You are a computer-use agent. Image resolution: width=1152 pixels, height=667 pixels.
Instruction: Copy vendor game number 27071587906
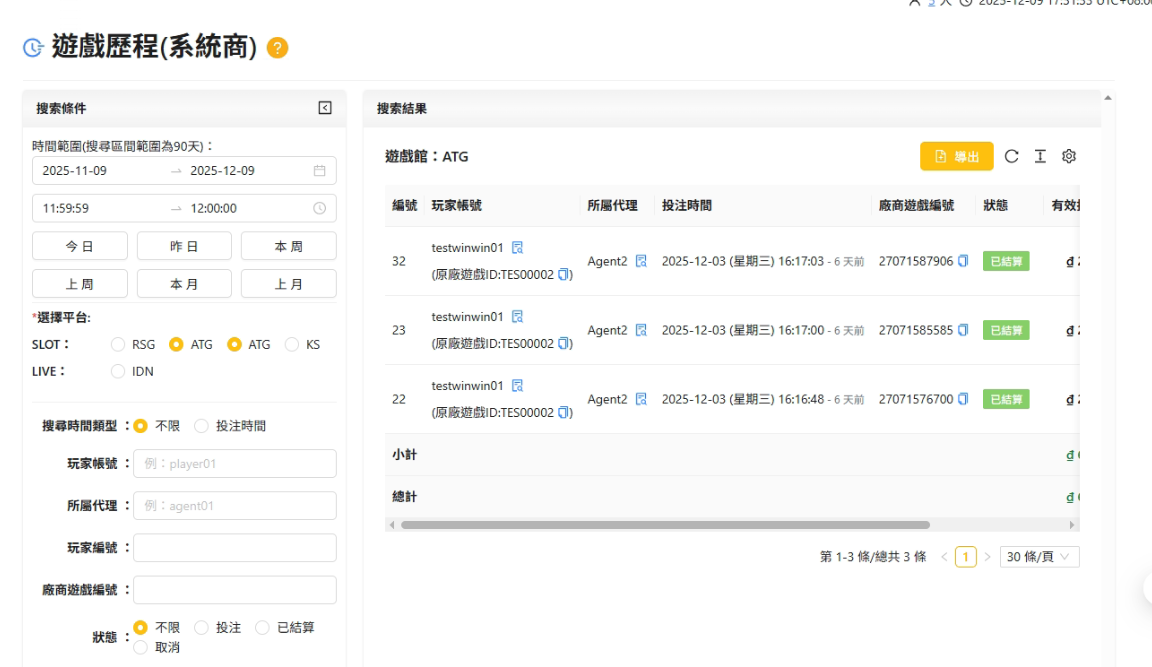click(x=963, y=261)
